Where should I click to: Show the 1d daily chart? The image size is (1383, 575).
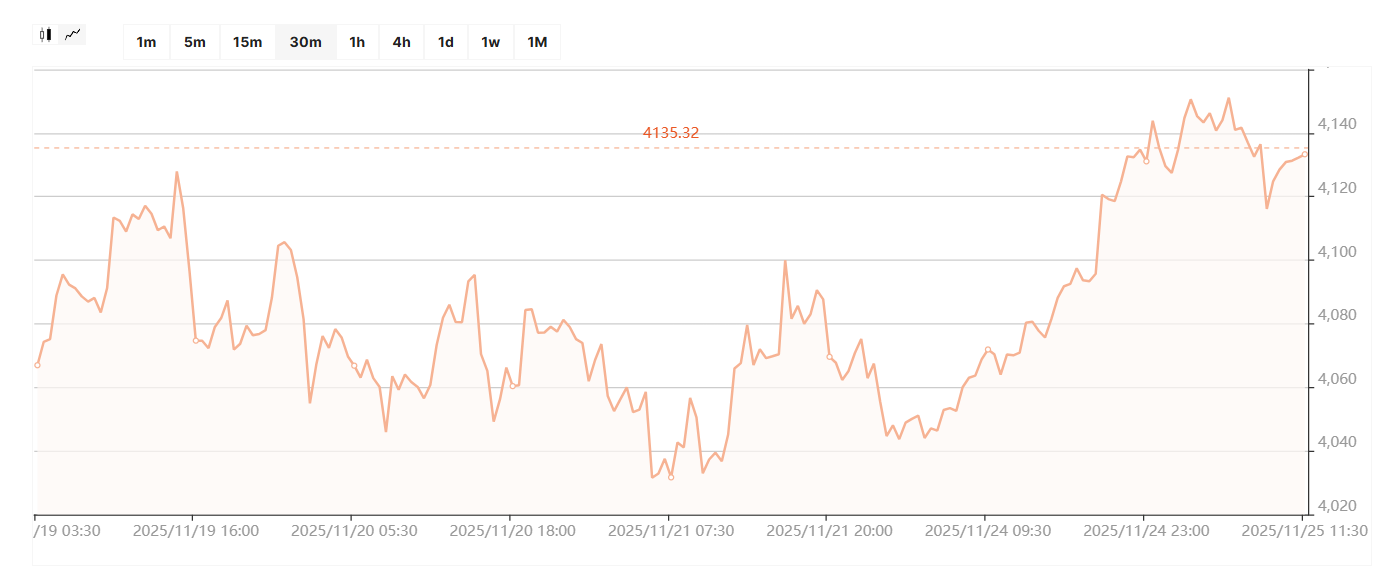click(446, 42)
